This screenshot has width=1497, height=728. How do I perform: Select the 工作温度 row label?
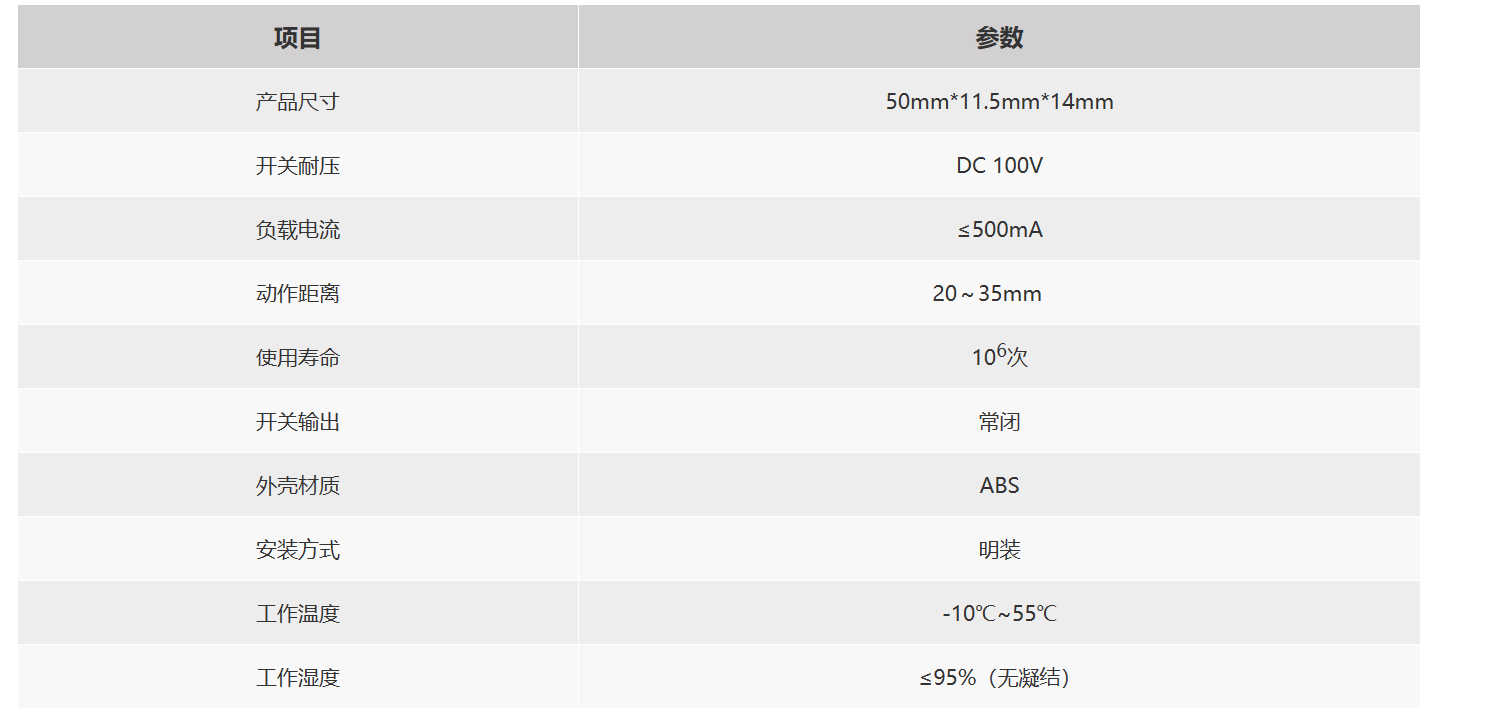(298, 613)
